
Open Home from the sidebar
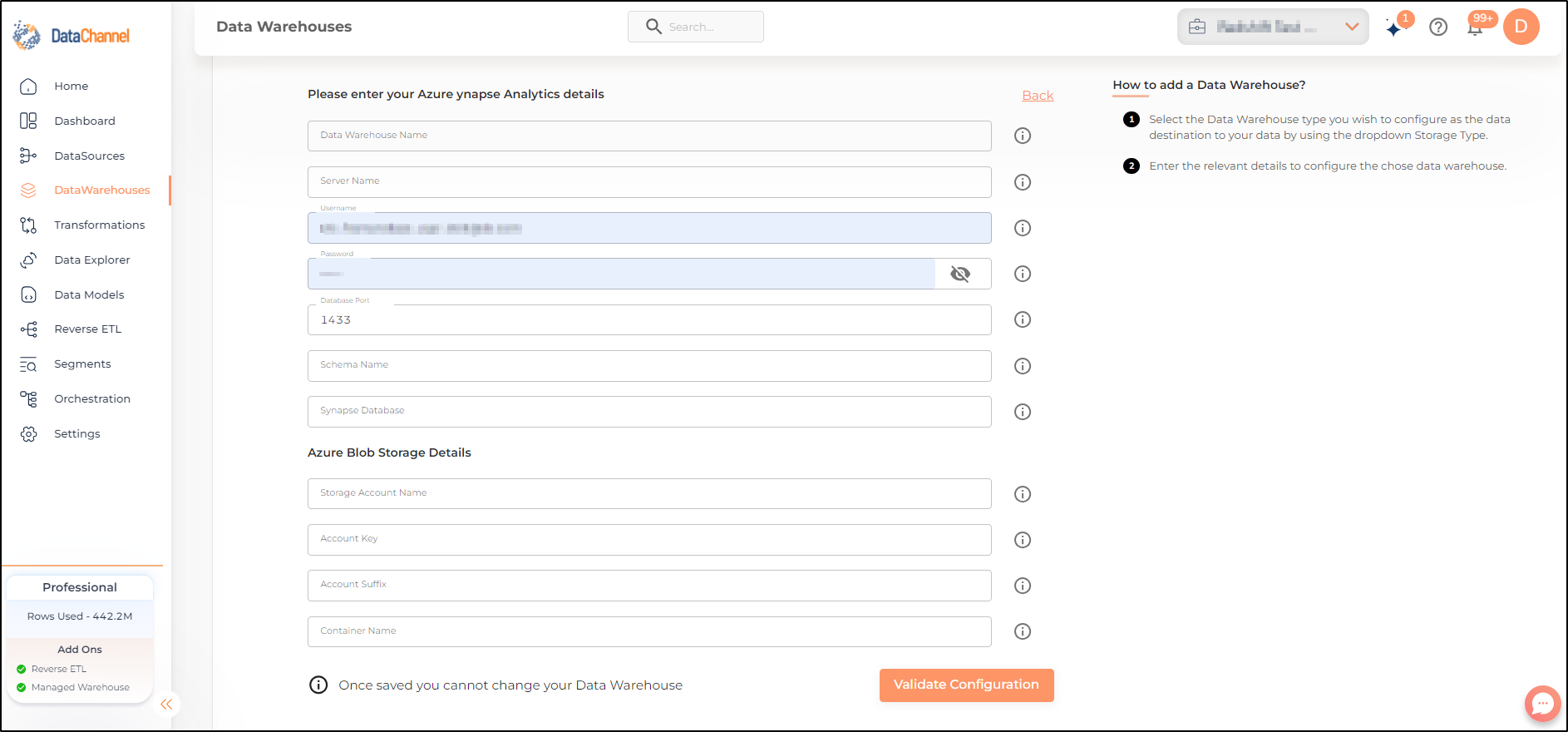click(x=71, y=86)
